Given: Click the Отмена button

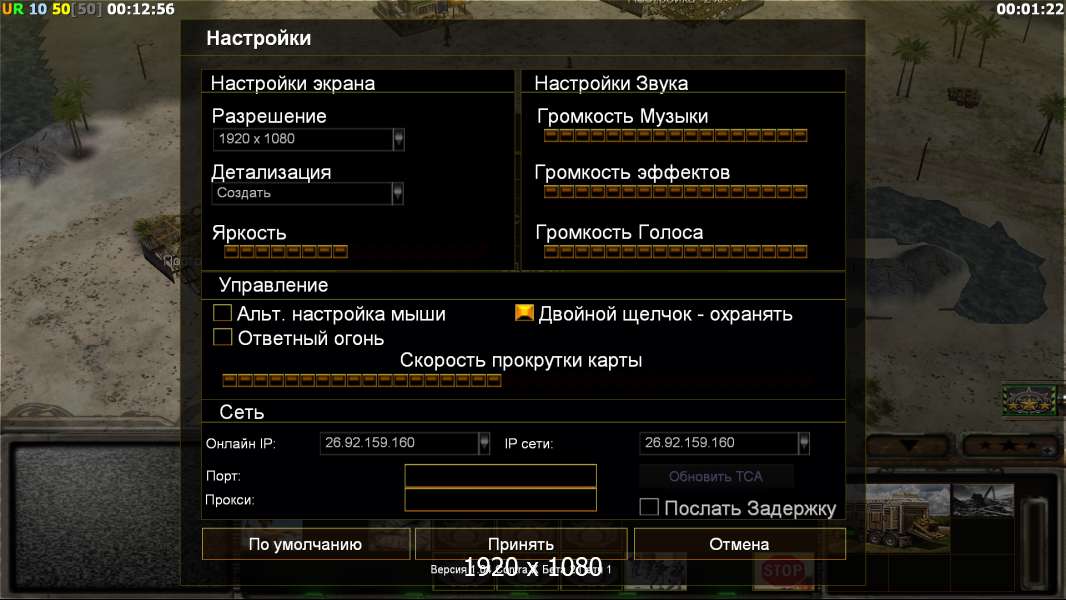Looking at the screenshot, I should [x=740, y=544].
